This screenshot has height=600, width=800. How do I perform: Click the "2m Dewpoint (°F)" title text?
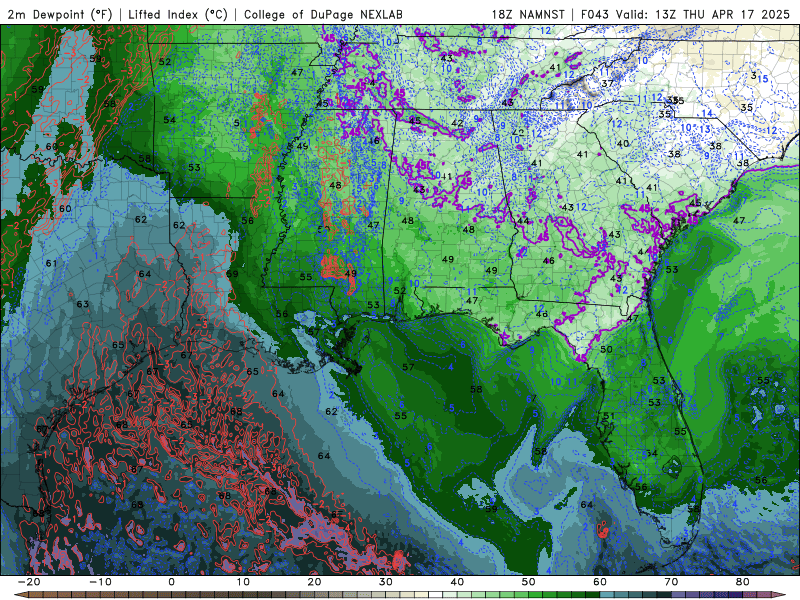(x=60, y=14)
